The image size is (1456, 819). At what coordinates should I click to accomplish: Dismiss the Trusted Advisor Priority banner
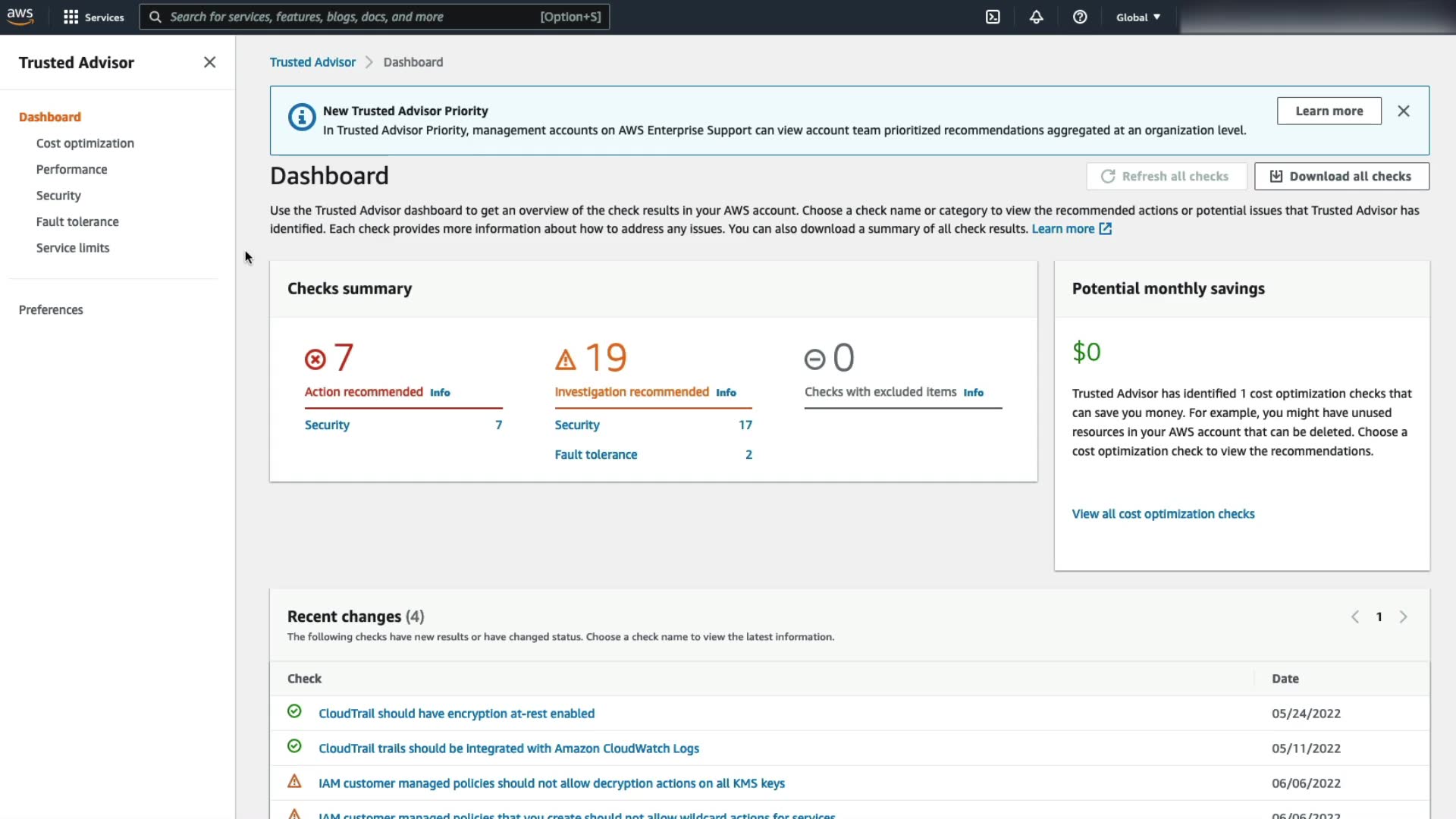click(1404, 111)
